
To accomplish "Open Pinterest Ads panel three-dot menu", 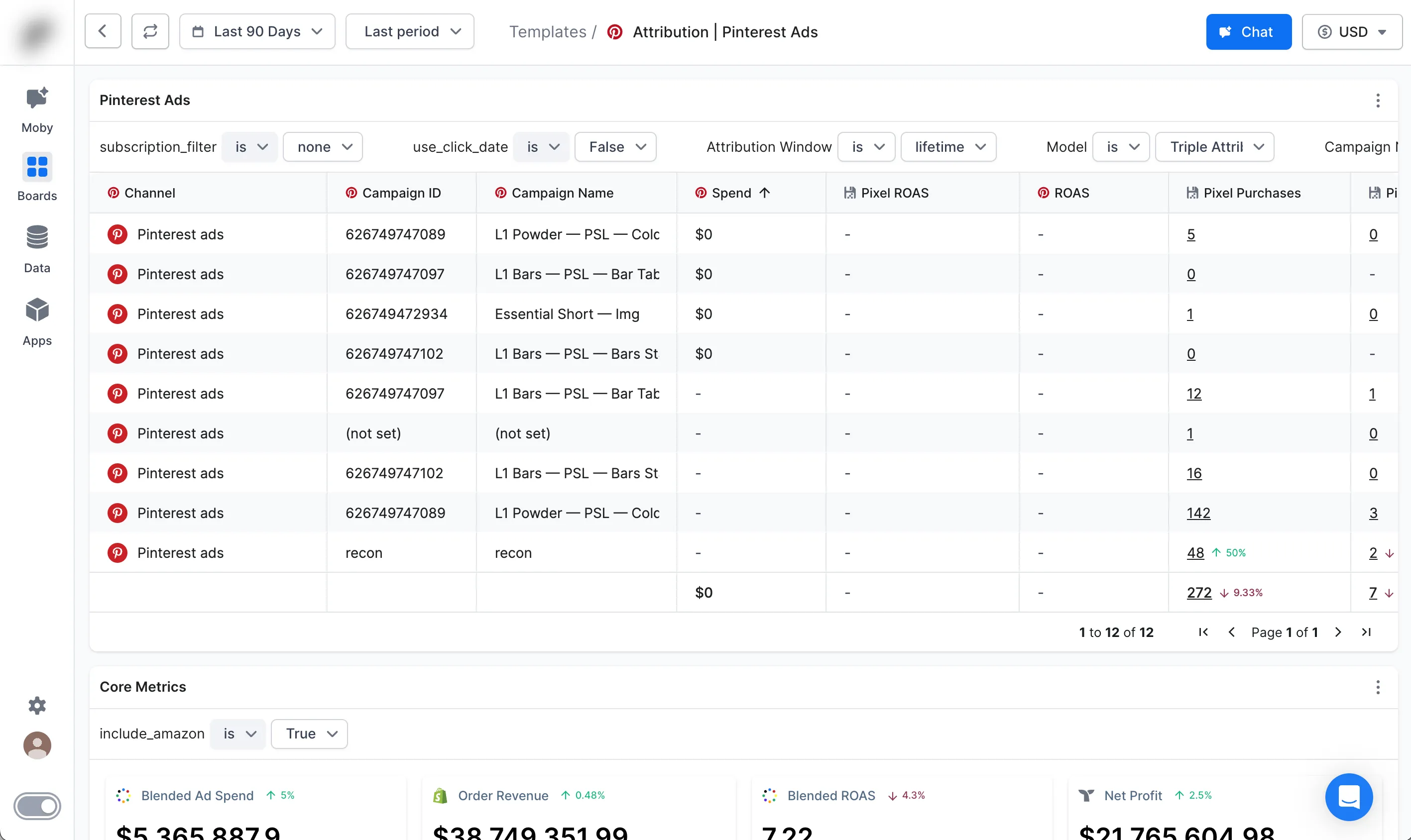I will [x=1378, y=100].
